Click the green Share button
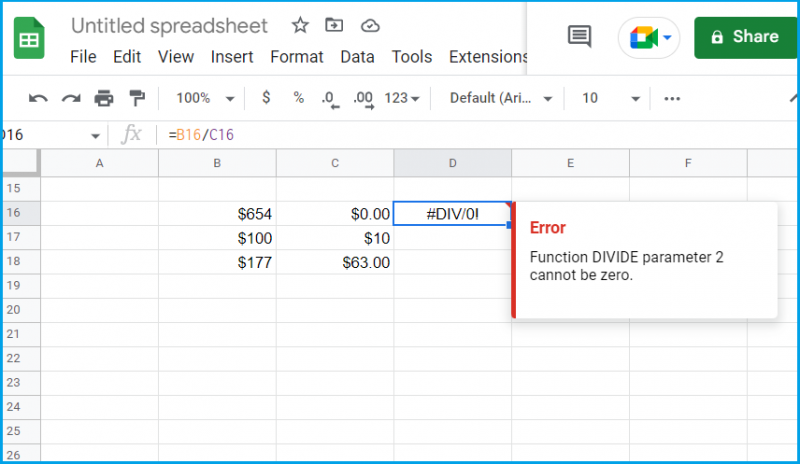Screen dimensions: 800x464 (745, 37)
